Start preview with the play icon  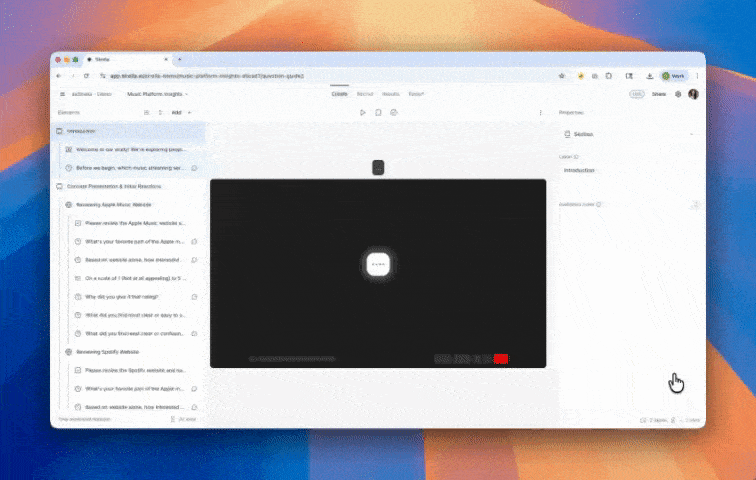tap(363, 112)
